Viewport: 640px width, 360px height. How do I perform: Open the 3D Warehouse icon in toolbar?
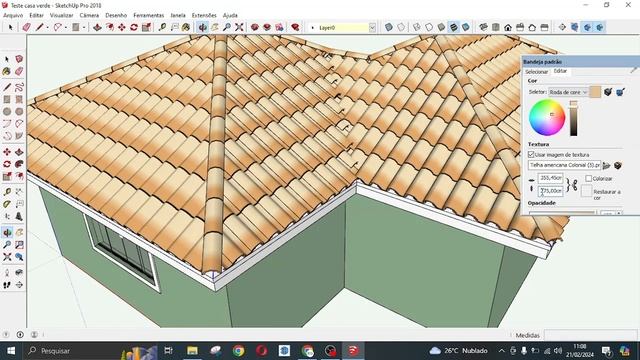[x=255, y=27]
